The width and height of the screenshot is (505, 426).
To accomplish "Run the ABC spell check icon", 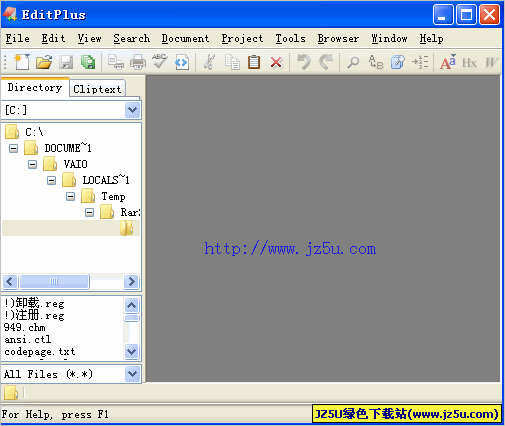I will tap(160, 61).
